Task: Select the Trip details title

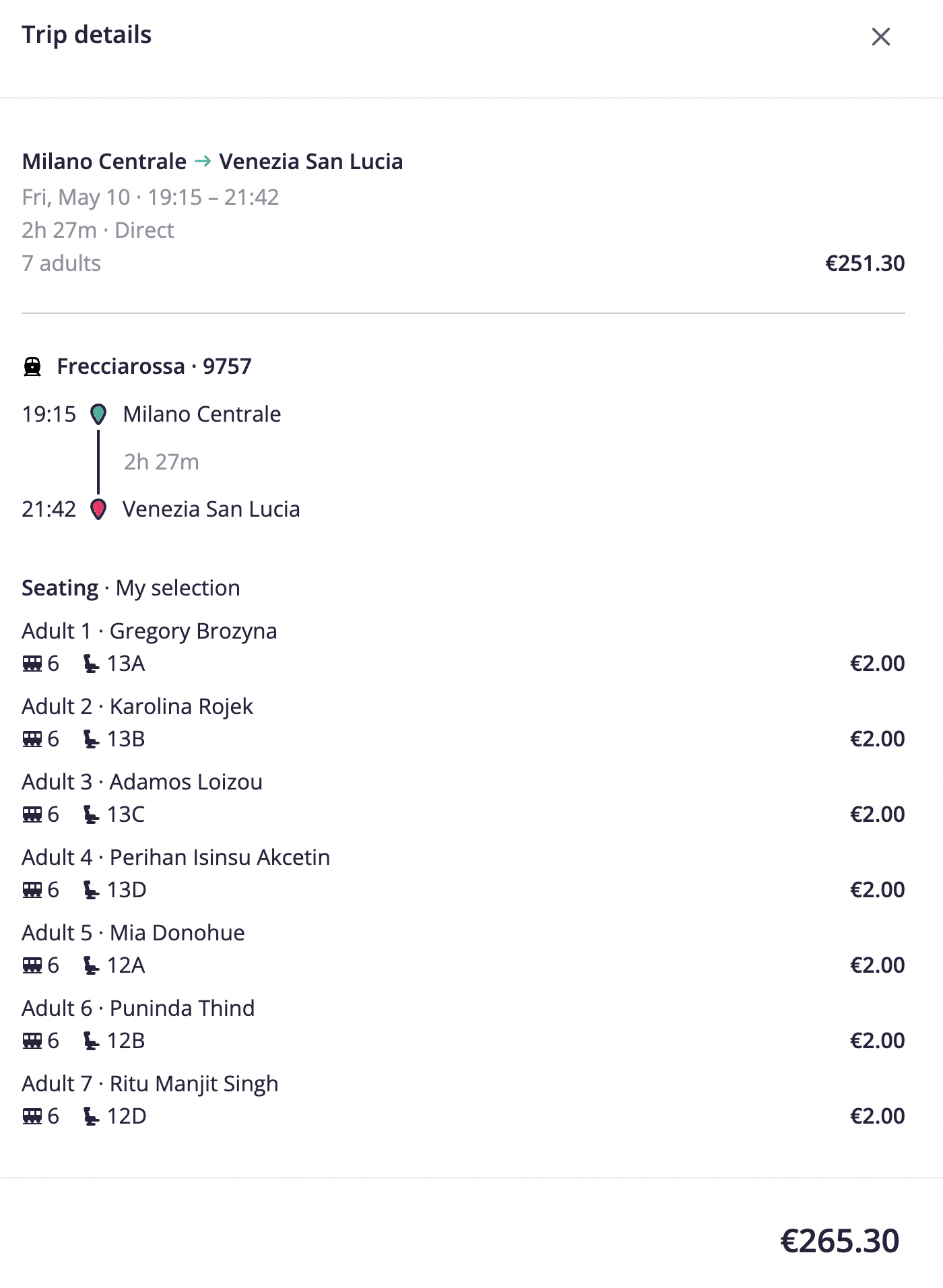Action: (x=87, y=35)
